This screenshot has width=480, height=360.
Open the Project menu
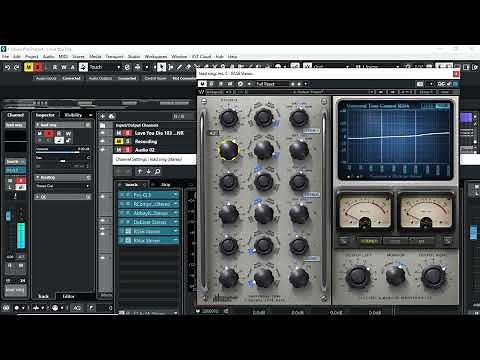pyautogui.click(x=32, y=56)
